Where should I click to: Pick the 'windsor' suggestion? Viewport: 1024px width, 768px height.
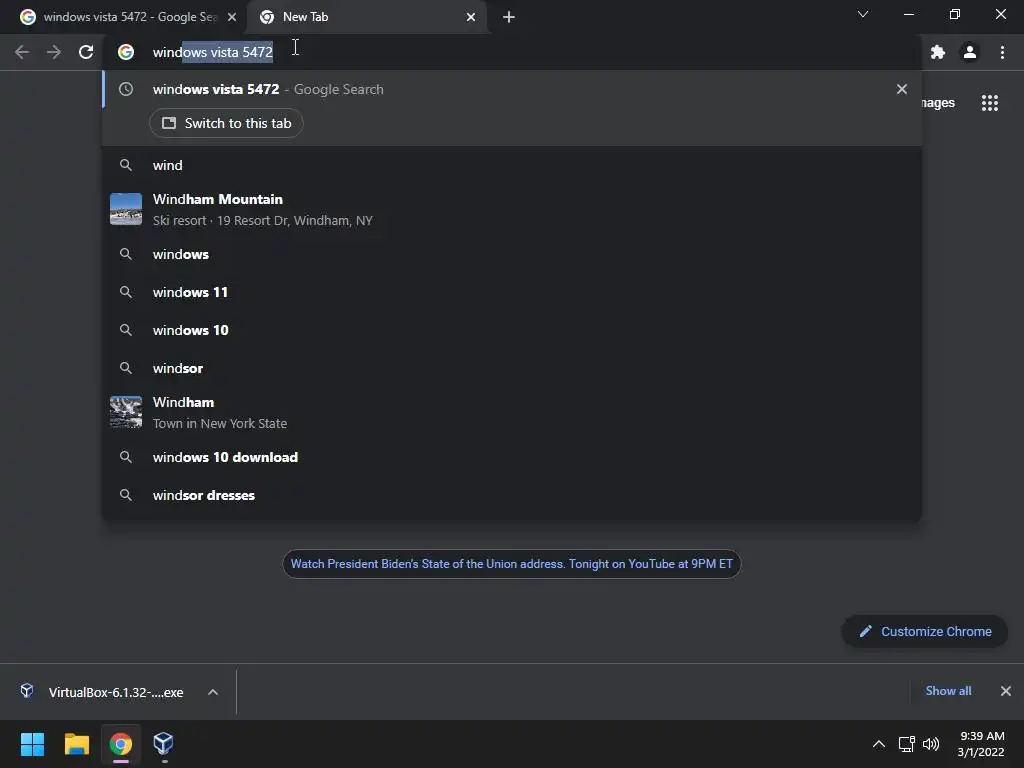[512, 368]
